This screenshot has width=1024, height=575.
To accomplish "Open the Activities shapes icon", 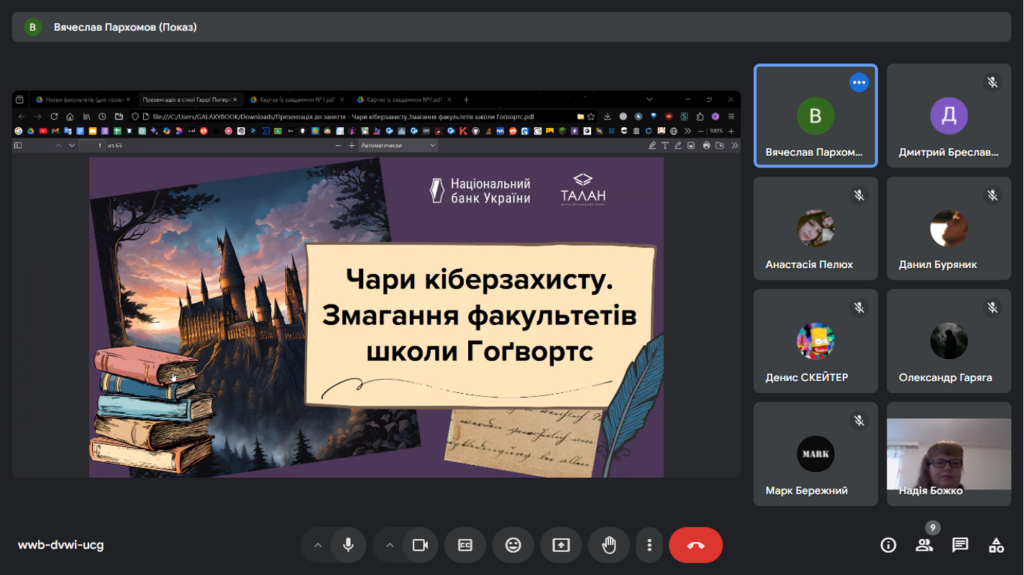I will pos(996,545).
